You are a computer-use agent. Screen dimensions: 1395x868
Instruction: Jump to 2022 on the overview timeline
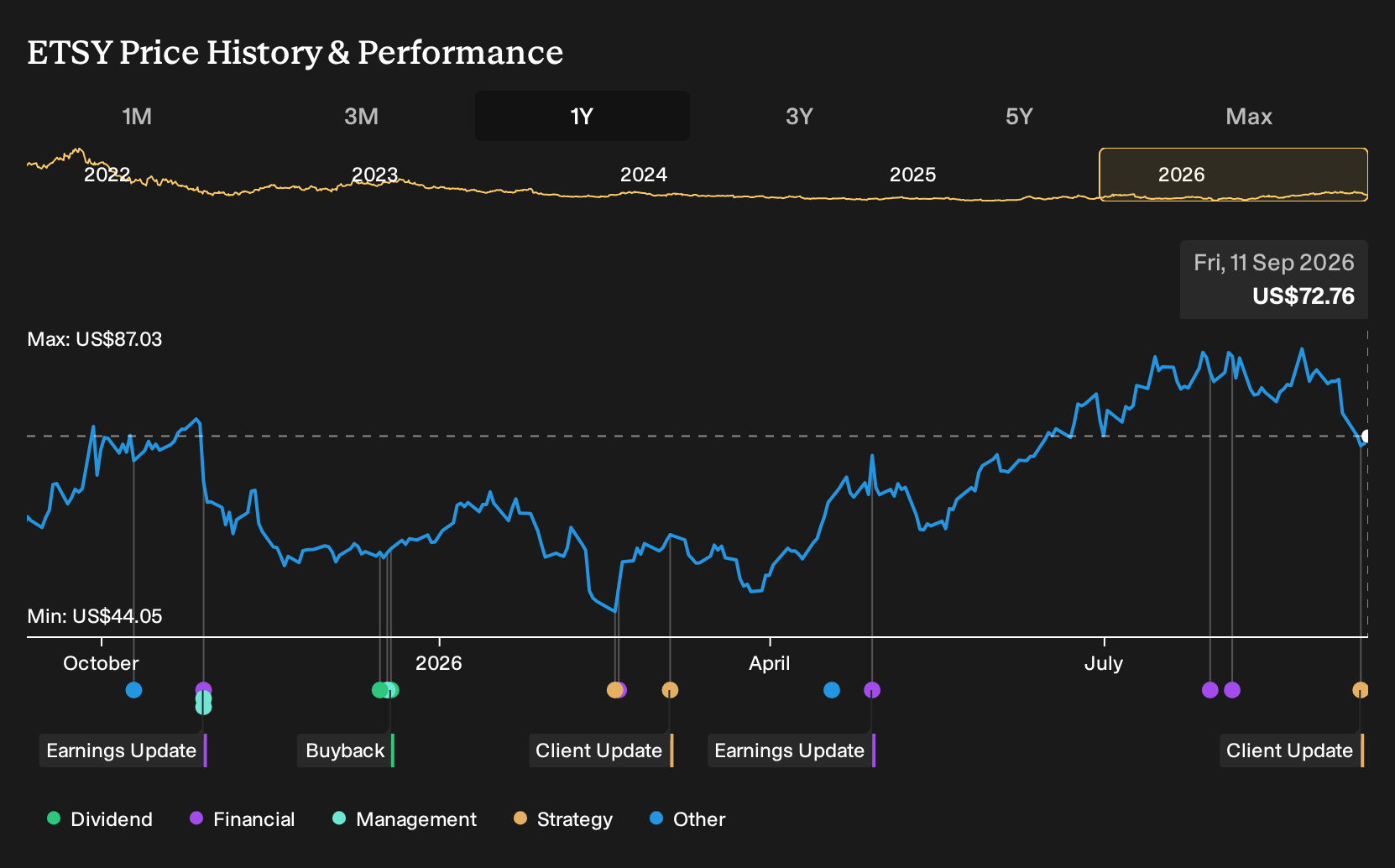point(107,175)
